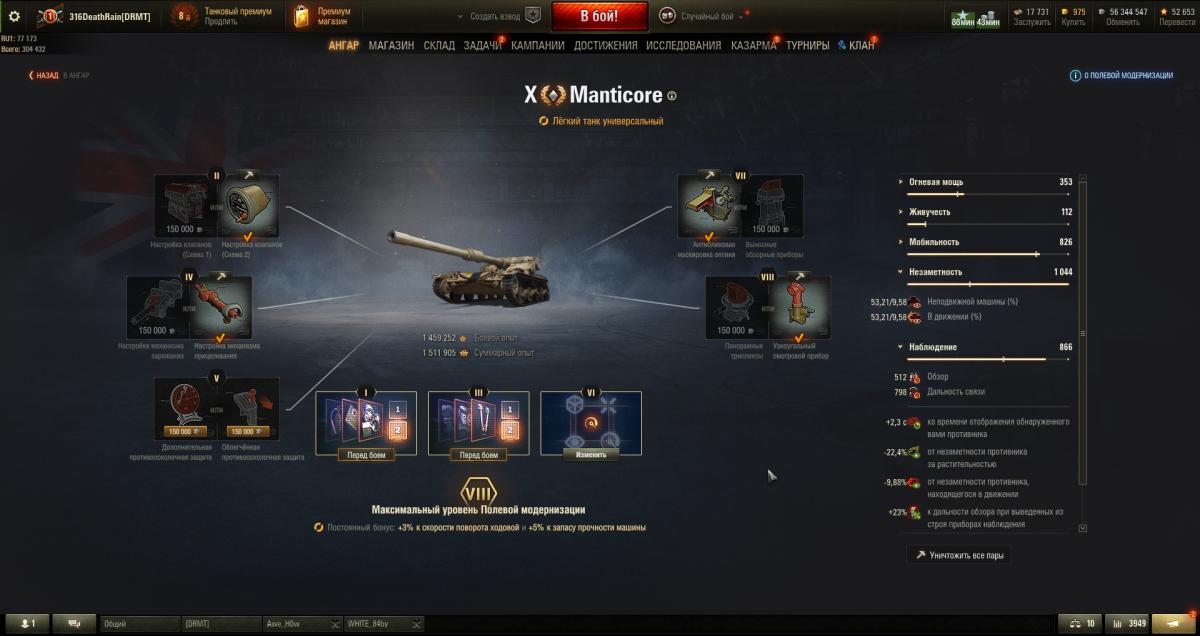Viewport: 1200px width, 636px height.
Task: Click the red В бой! button
Action: 600,16
